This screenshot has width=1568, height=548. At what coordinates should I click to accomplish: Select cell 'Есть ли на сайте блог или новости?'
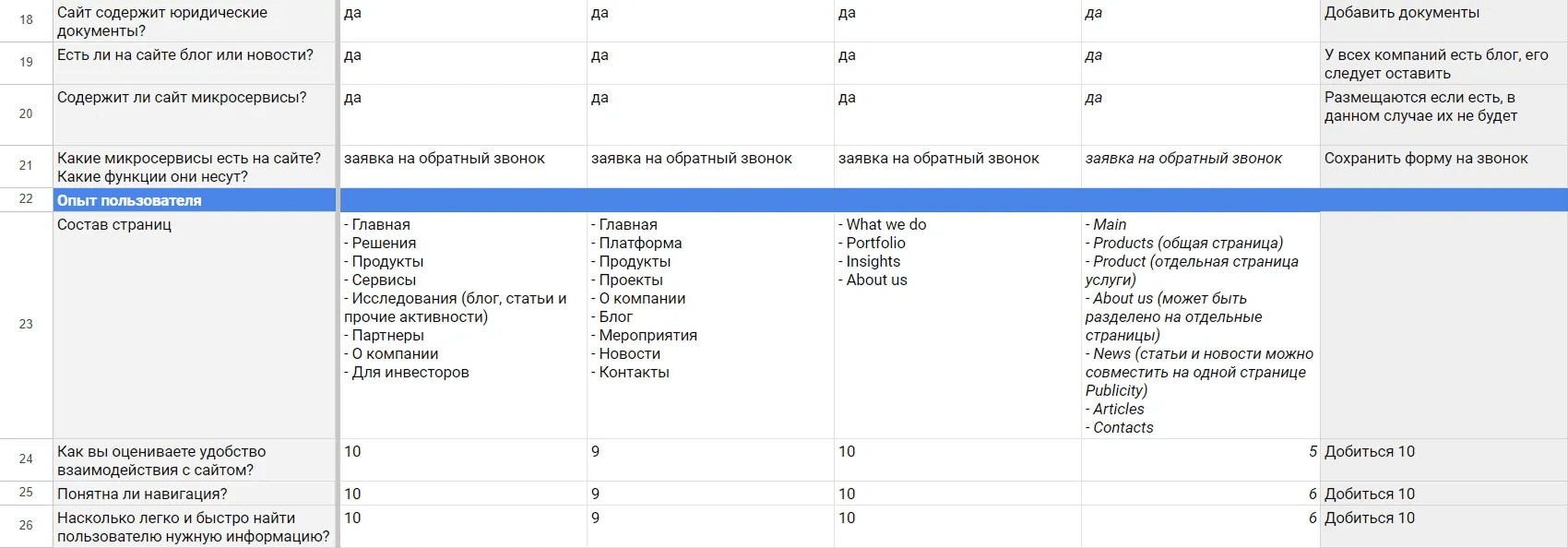tap(194, 63)
